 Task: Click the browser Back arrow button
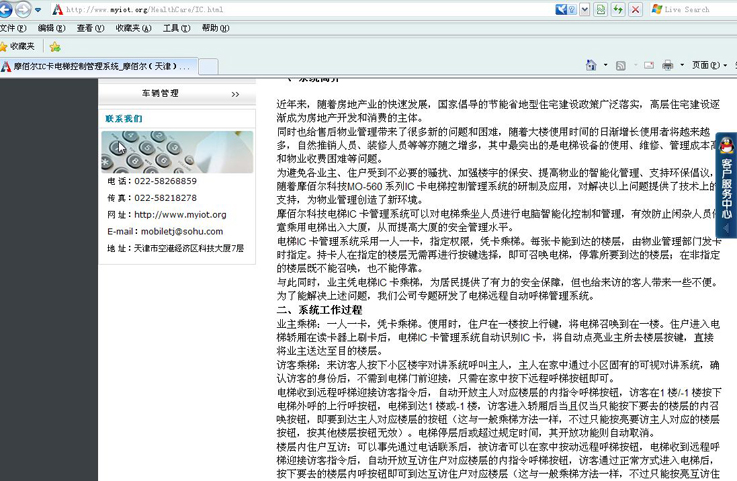(5, 9)
